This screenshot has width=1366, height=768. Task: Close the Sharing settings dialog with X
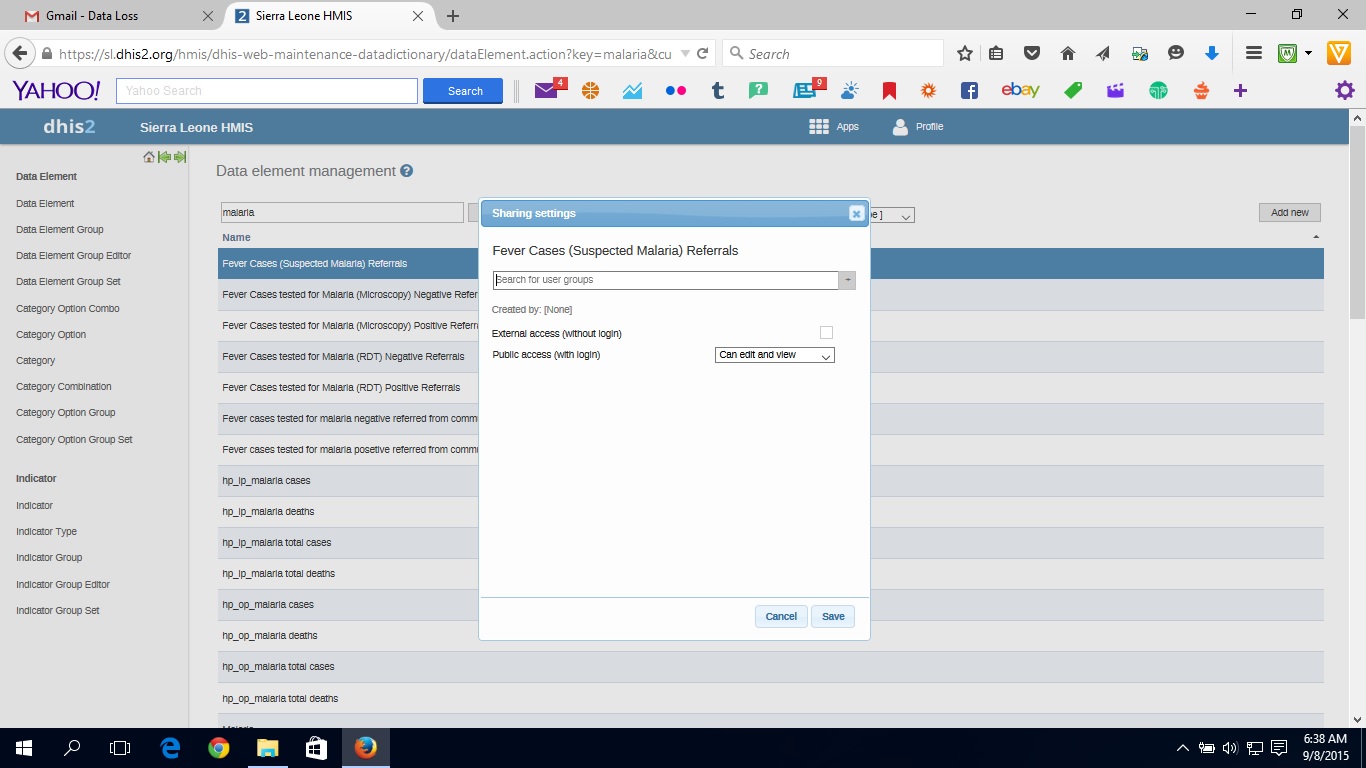pos(856,213)
